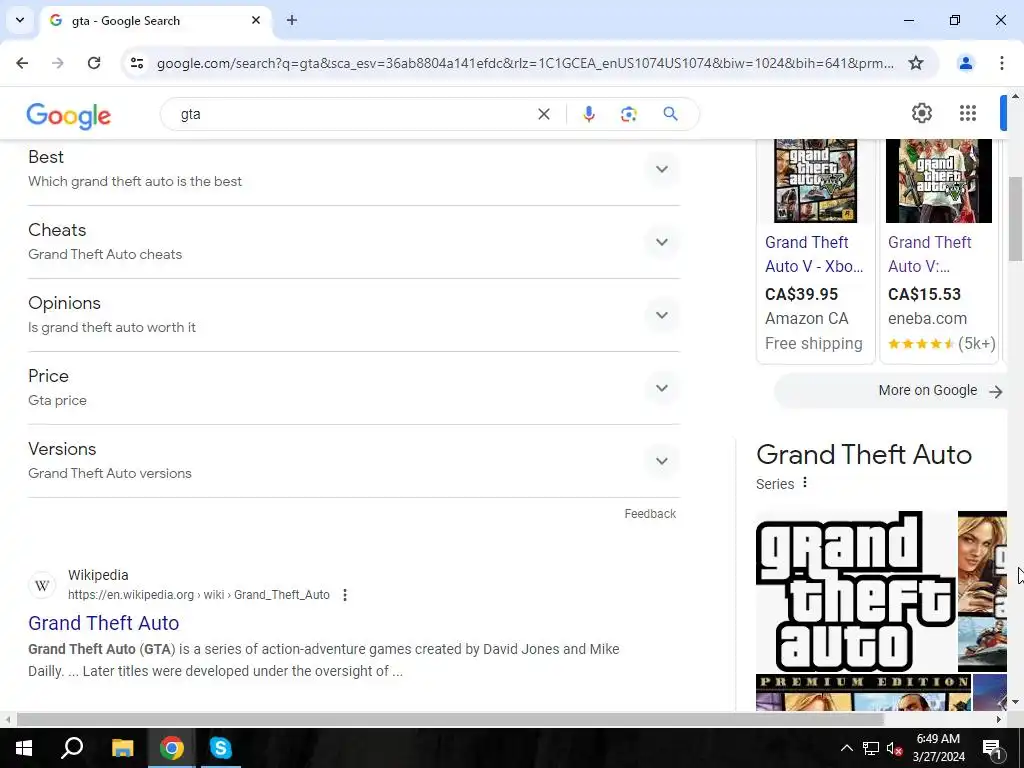Show hidden system tray icons
This screenshot has height=768, width=1024.
[x=846, y=748]
